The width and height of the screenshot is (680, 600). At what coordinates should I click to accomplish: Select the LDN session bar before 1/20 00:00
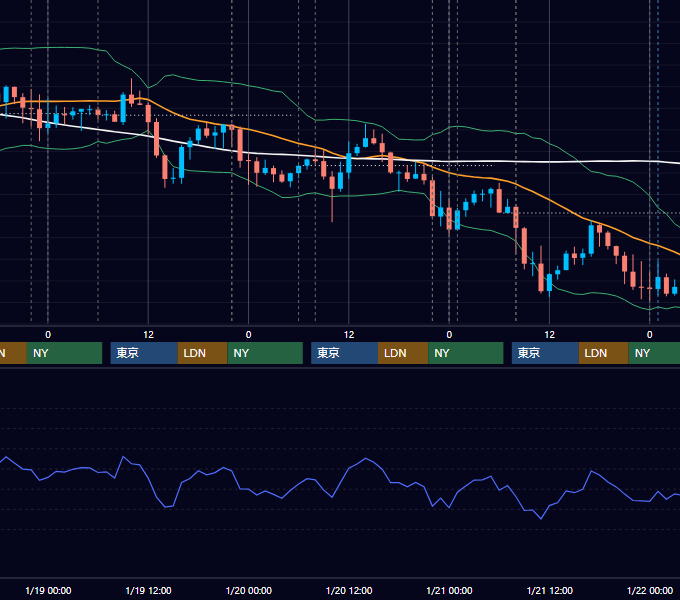(203, 353)
